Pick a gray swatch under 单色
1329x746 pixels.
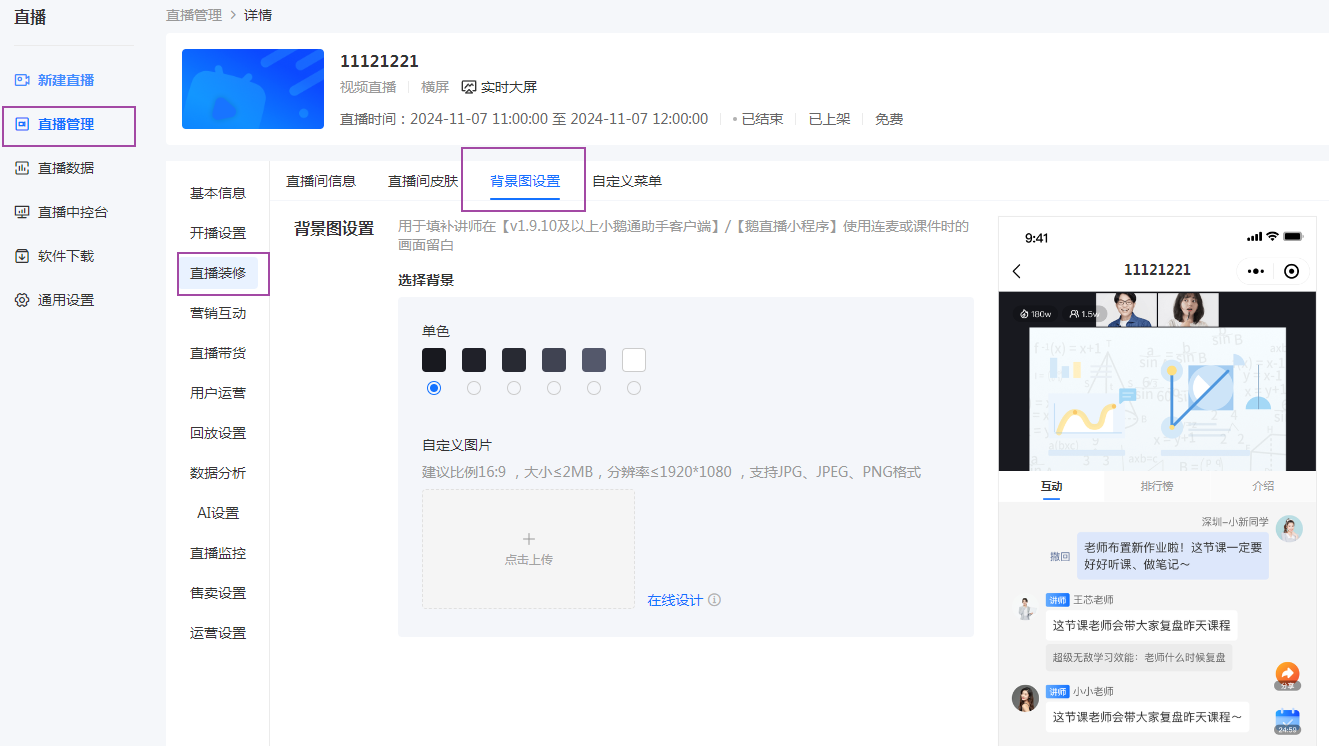click(x=593, y=360)
